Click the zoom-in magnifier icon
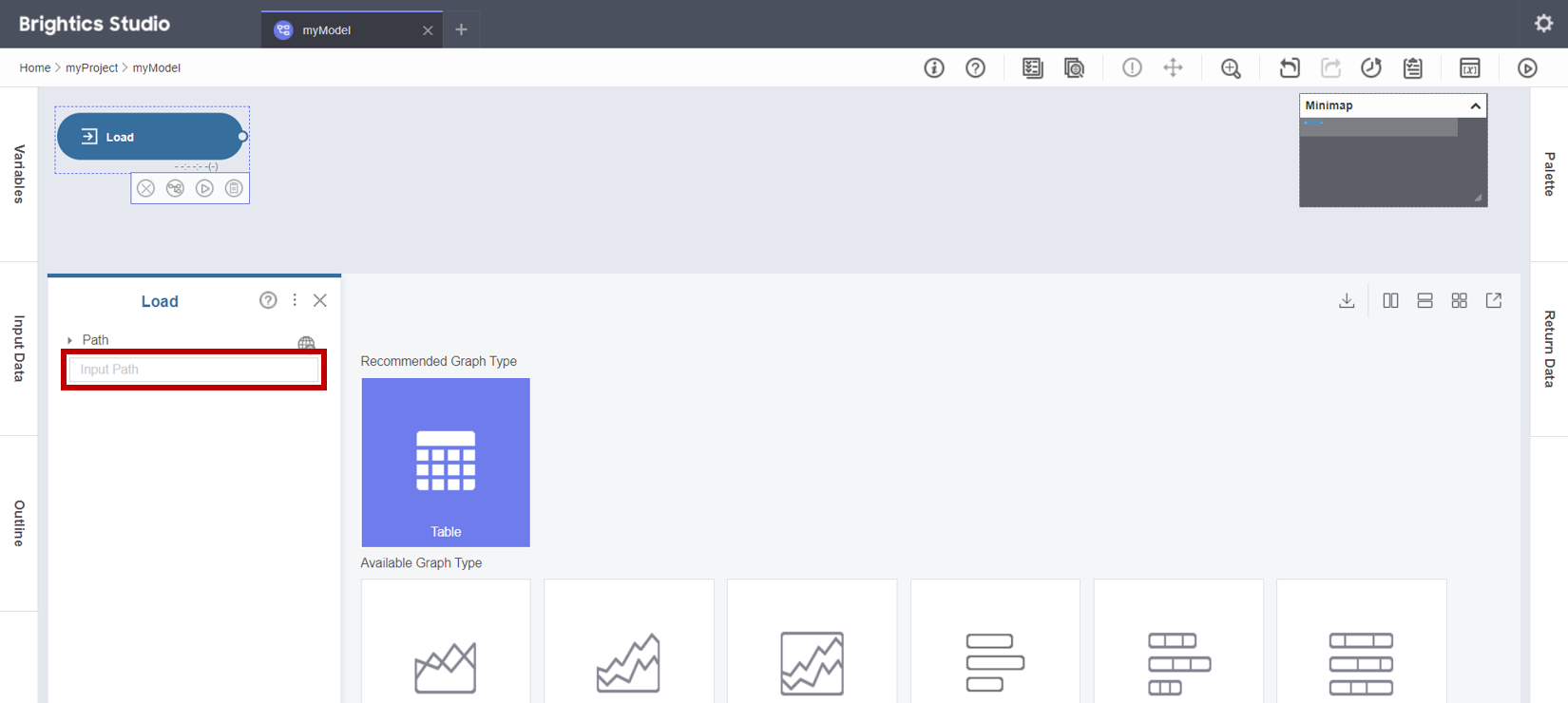 [x=1231, y=68]
